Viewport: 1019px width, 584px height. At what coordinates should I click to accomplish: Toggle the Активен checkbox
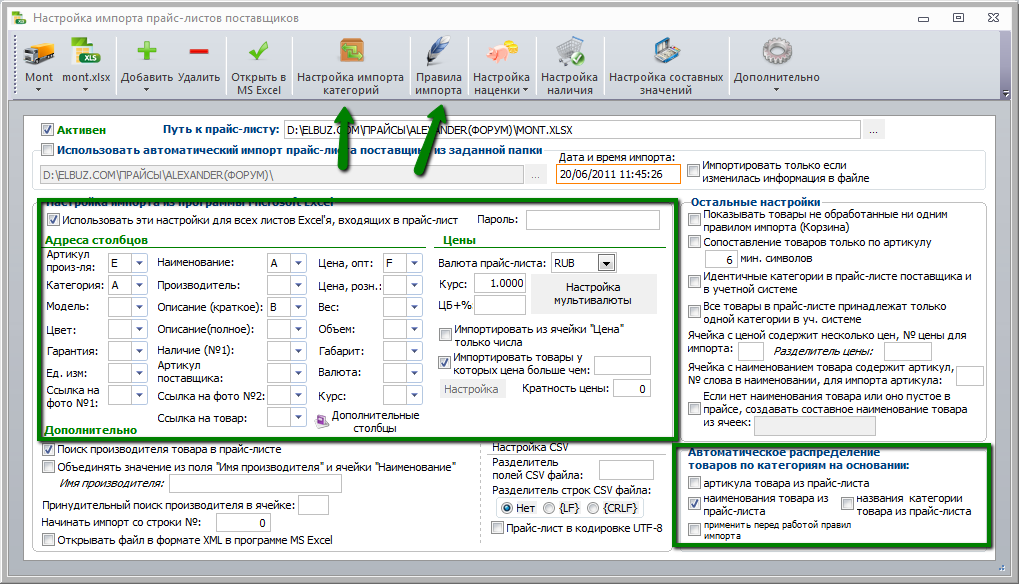click(x=47, y=130)
